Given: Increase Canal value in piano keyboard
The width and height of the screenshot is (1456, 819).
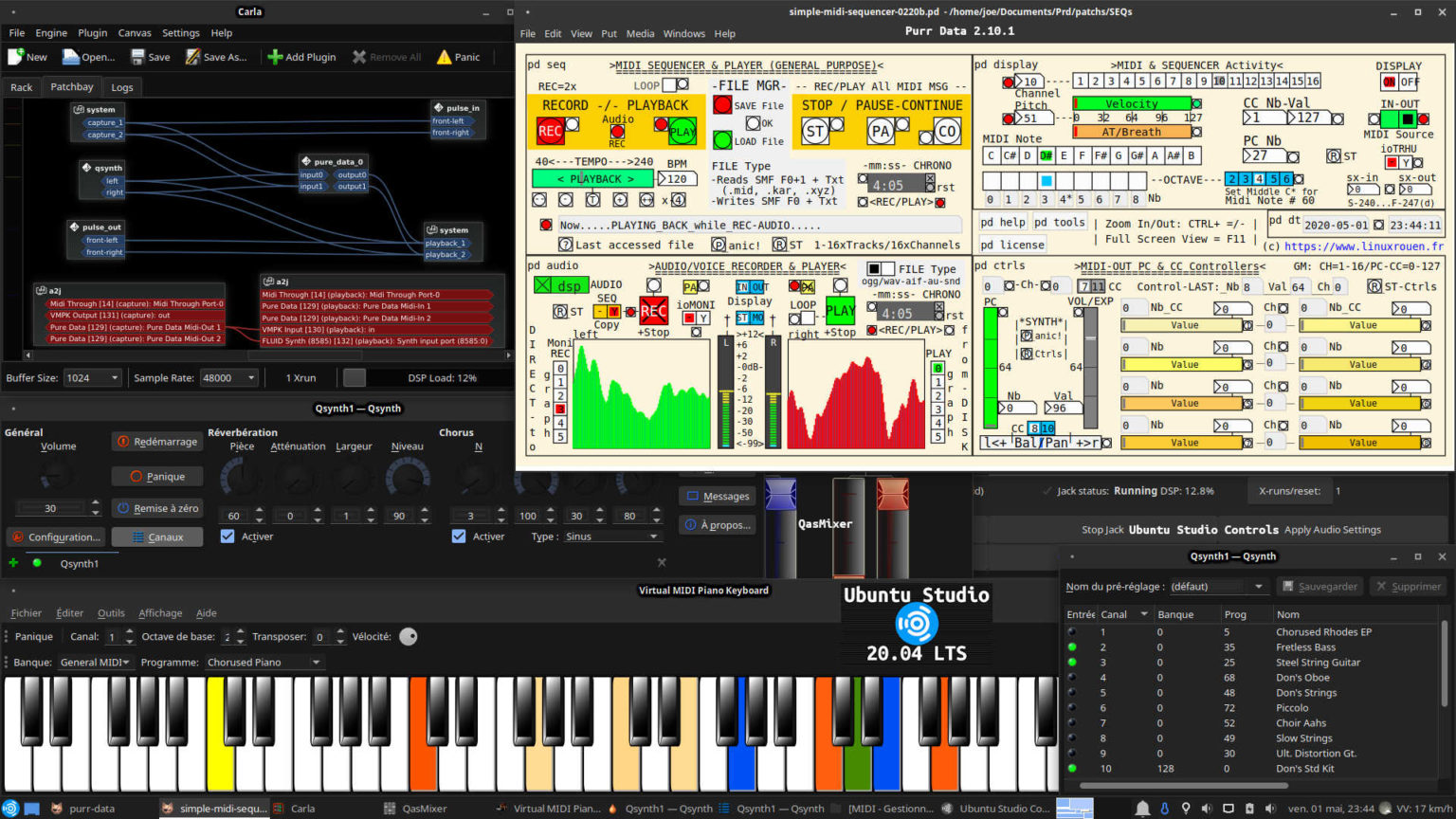Looking at the screenshot, I should click(130, 632).
